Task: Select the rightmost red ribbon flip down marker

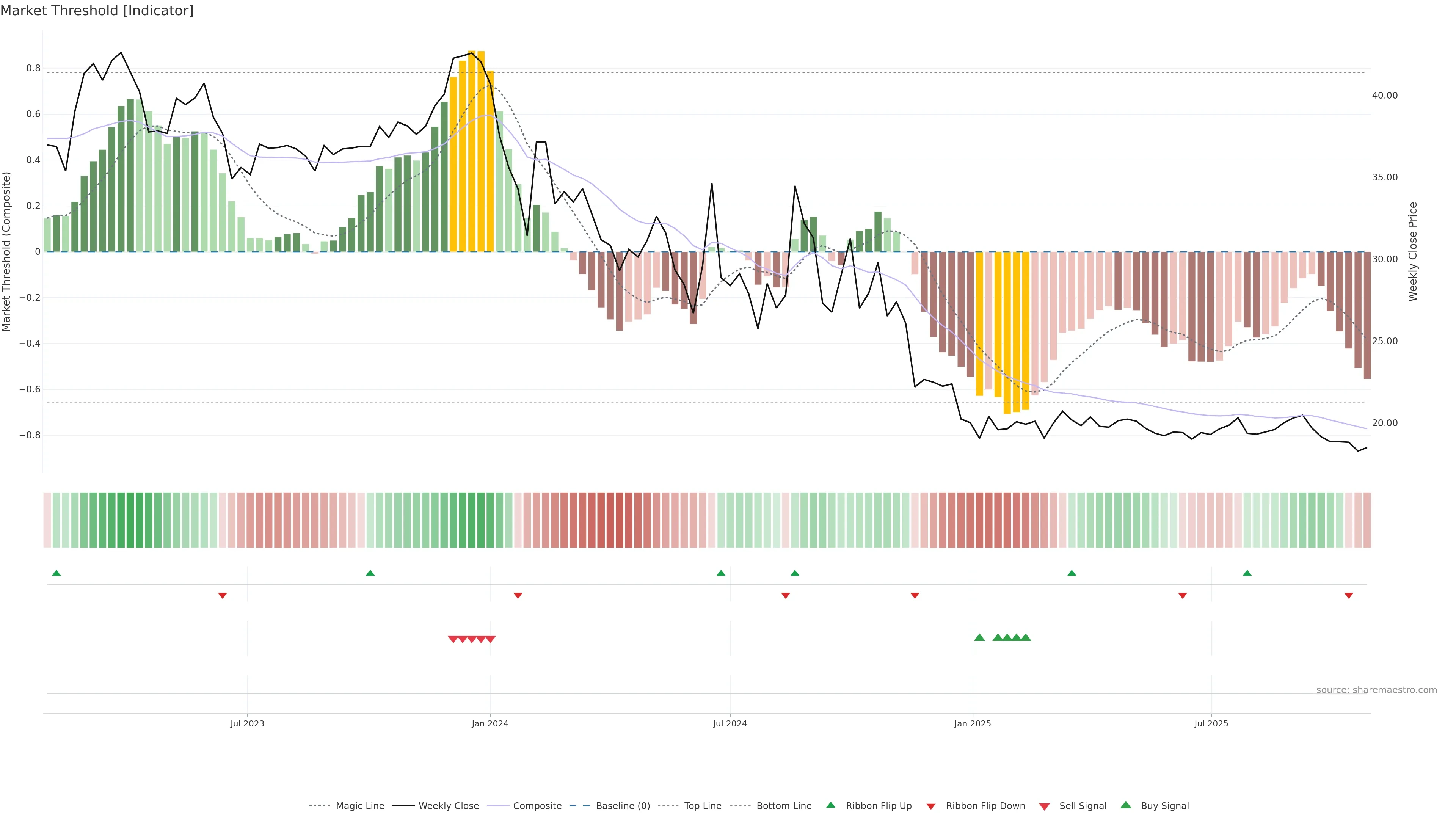Action: coord(1349,596)
